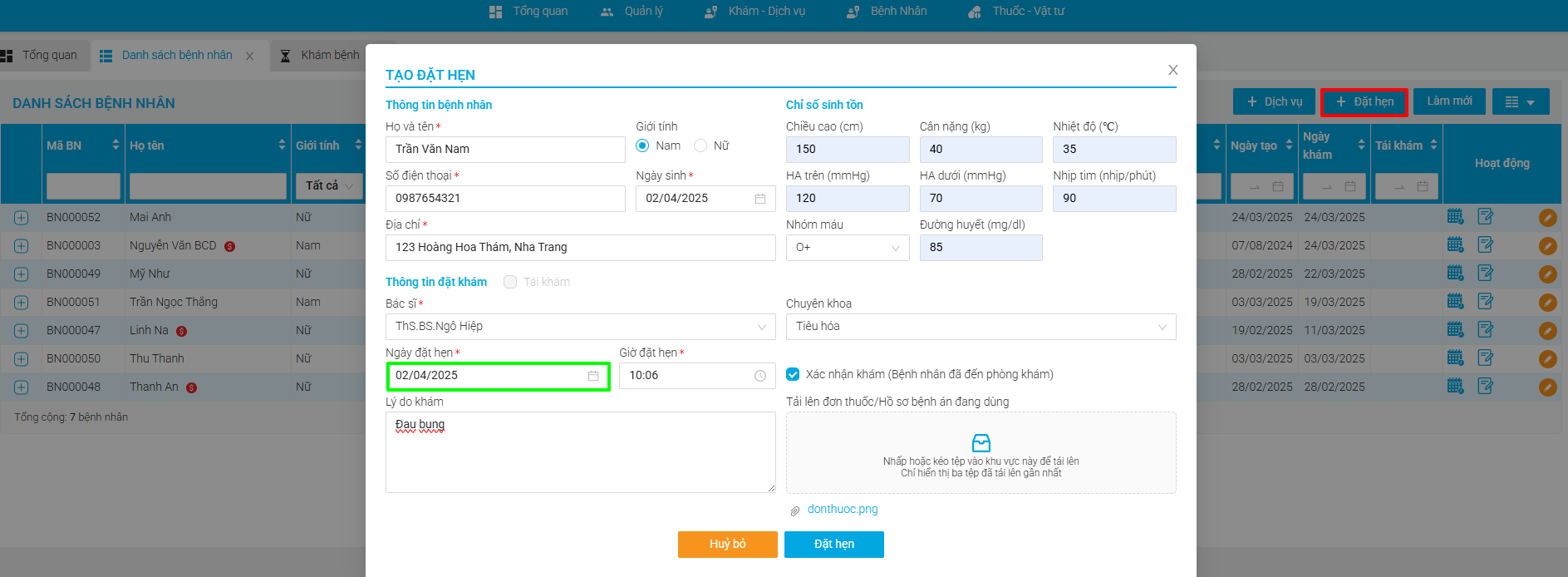Click note-edit icon in row BN000003
The height and width of the screenshot is (577, 1568).
1486,245
